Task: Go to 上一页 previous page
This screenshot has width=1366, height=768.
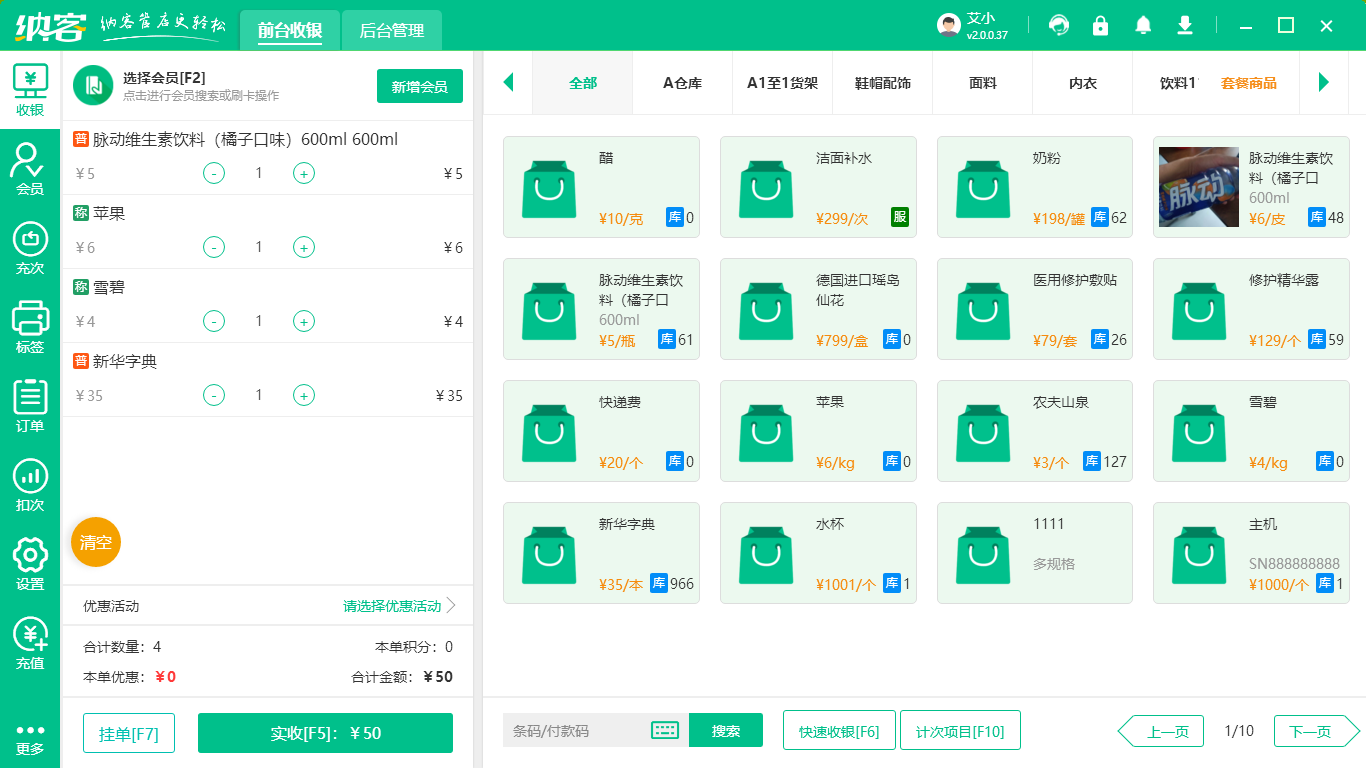Action: (x=1161, y=731)
